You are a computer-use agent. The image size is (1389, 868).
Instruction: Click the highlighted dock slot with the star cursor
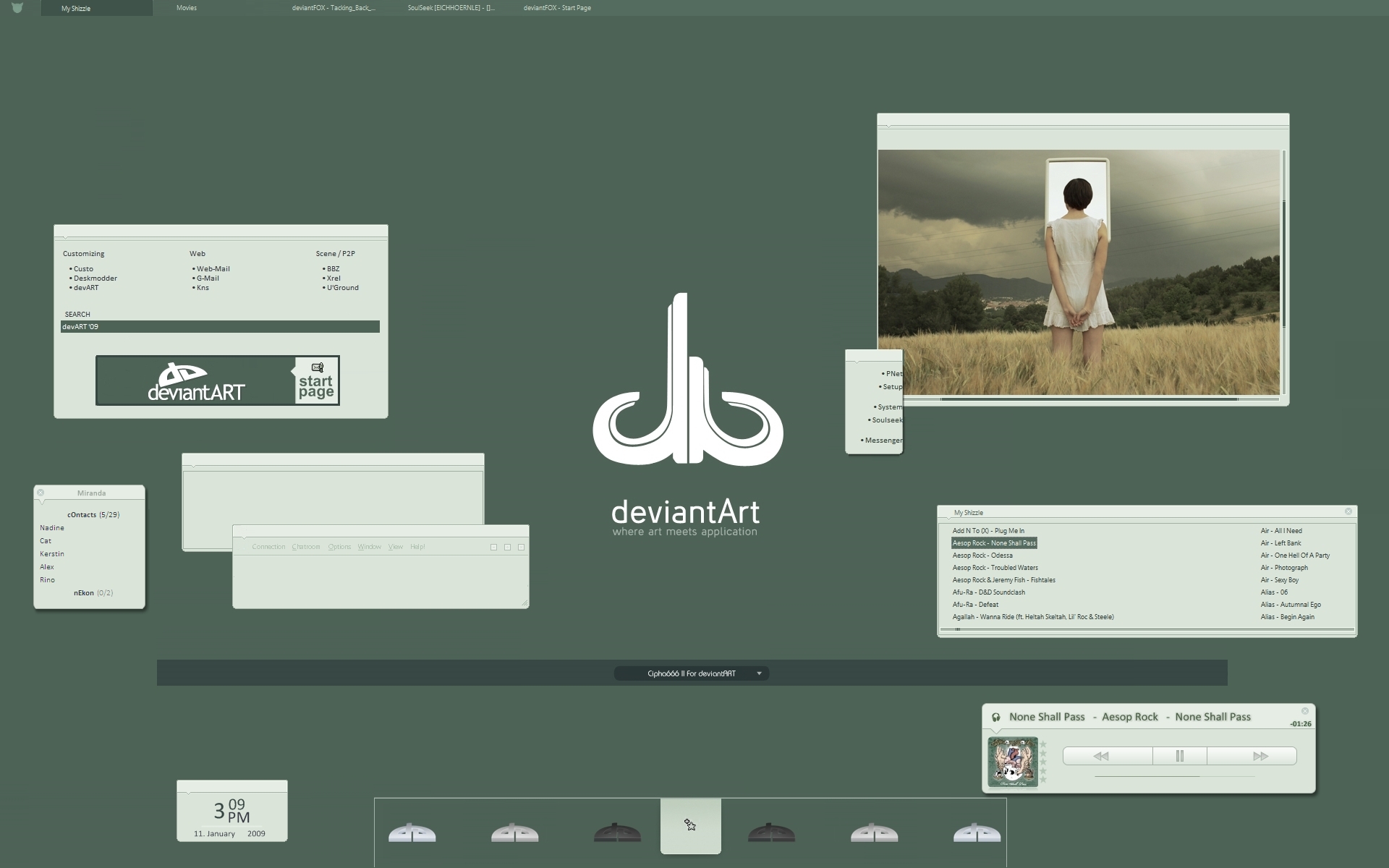coord(691,826)
